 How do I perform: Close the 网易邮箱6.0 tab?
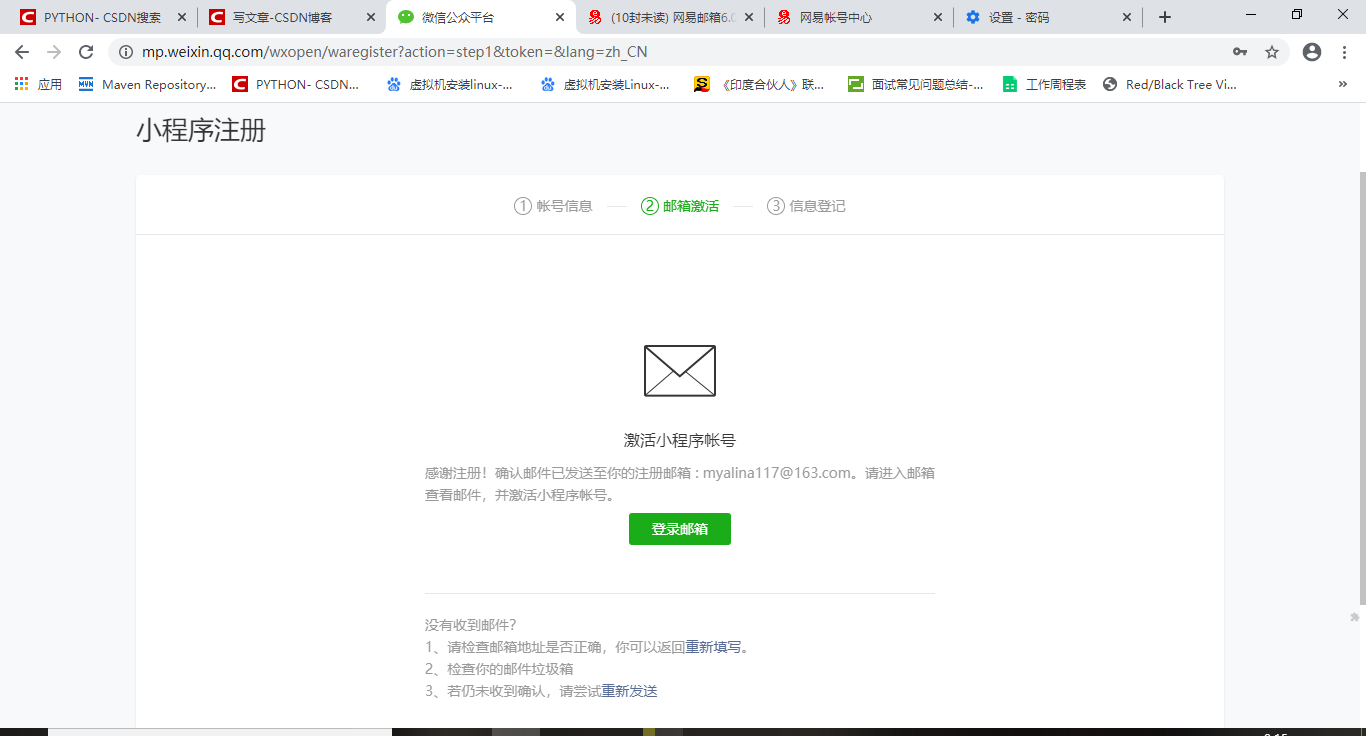click(x=749, y=17)
